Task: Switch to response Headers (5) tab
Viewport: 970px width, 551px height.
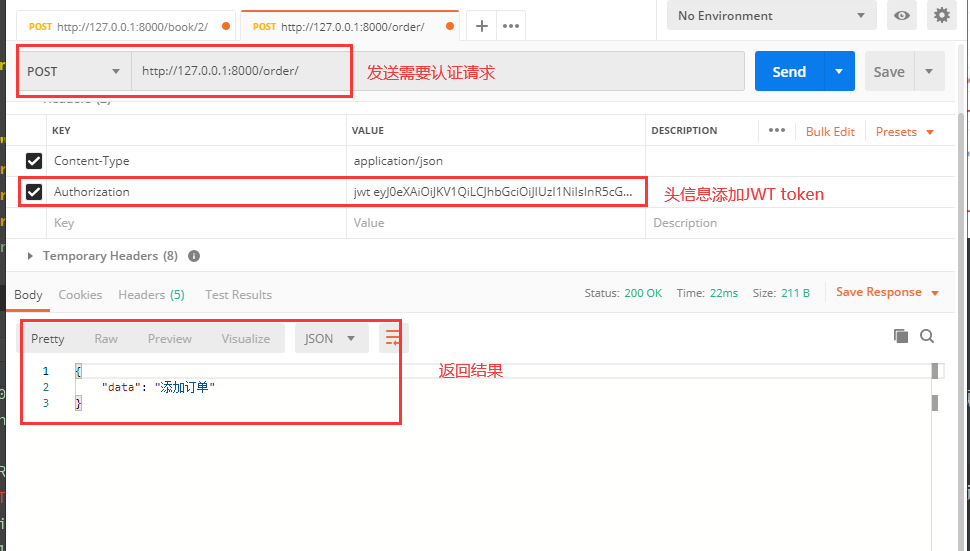Action: (152, 295)
